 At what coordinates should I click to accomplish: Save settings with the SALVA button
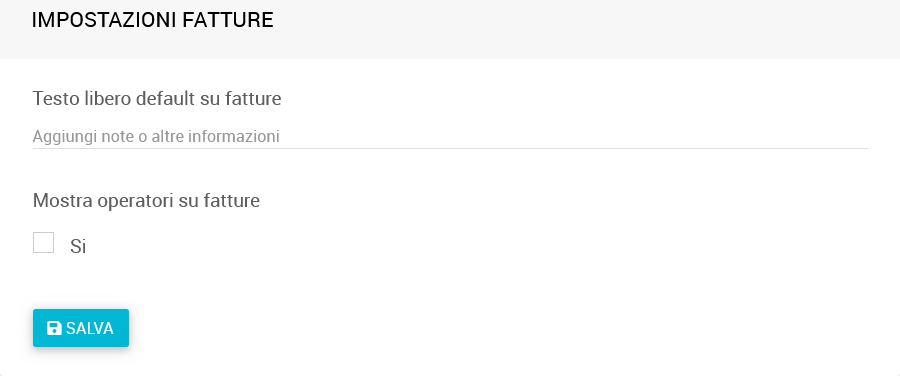tap(81, 328)
